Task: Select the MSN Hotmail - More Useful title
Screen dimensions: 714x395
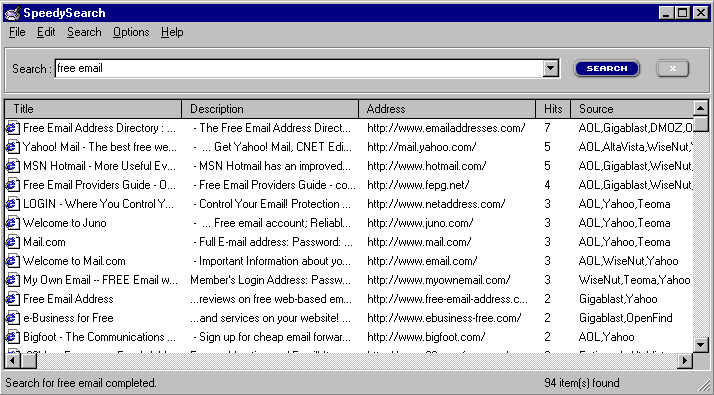Action: coord(99,166)
